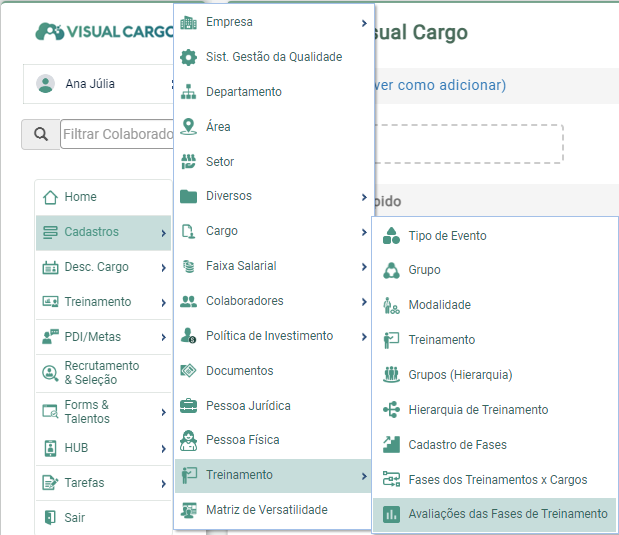Click the Hierarquia de Treinamento icon

[x=391, y=410]
